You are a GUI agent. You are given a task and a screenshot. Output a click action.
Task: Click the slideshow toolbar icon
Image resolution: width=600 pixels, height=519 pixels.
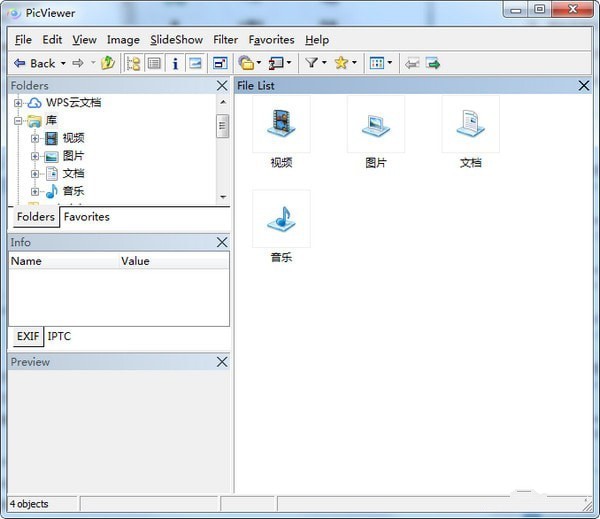(276, 63)
